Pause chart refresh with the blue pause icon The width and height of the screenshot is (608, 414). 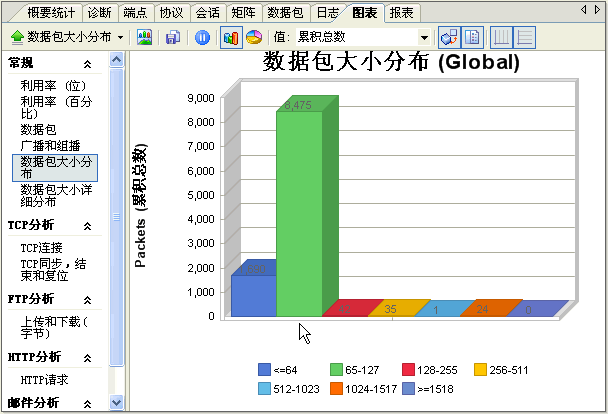coord(202,37)
